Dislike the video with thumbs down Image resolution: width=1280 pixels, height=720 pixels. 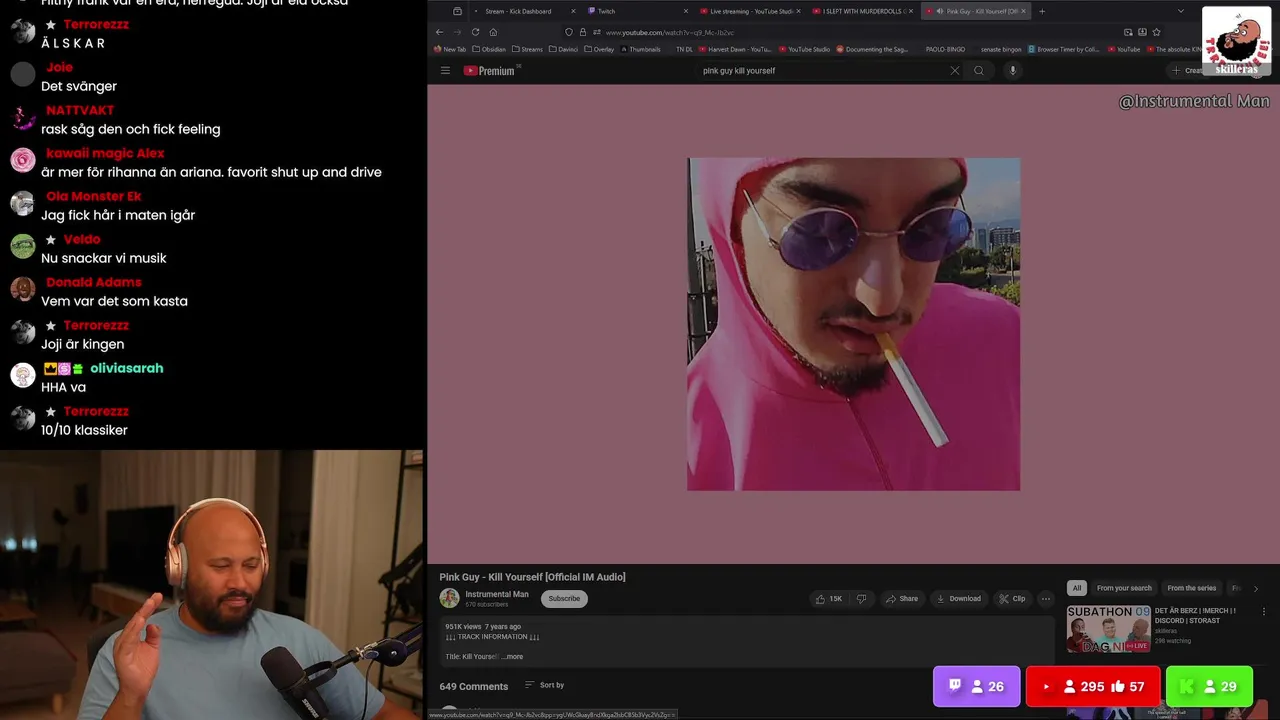click(861, 599)
